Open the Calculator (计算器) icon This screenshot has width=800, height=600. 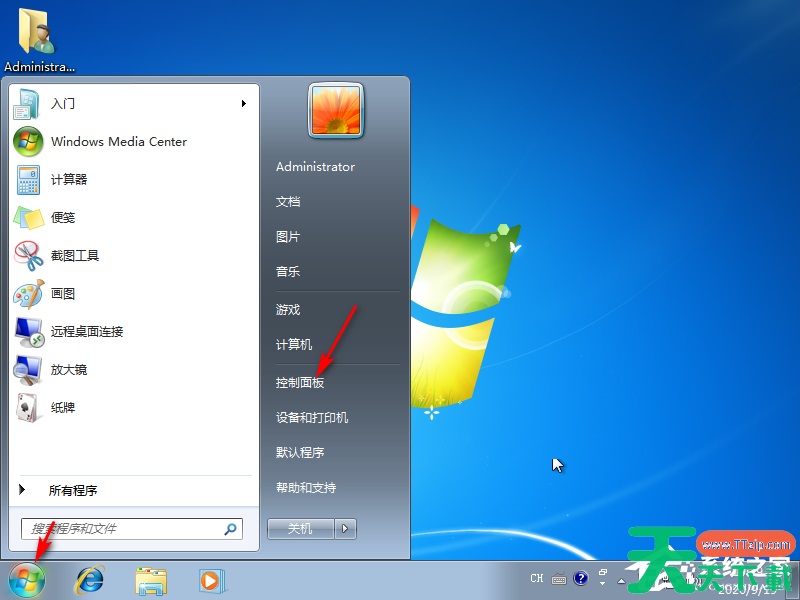tap(28, 180)
